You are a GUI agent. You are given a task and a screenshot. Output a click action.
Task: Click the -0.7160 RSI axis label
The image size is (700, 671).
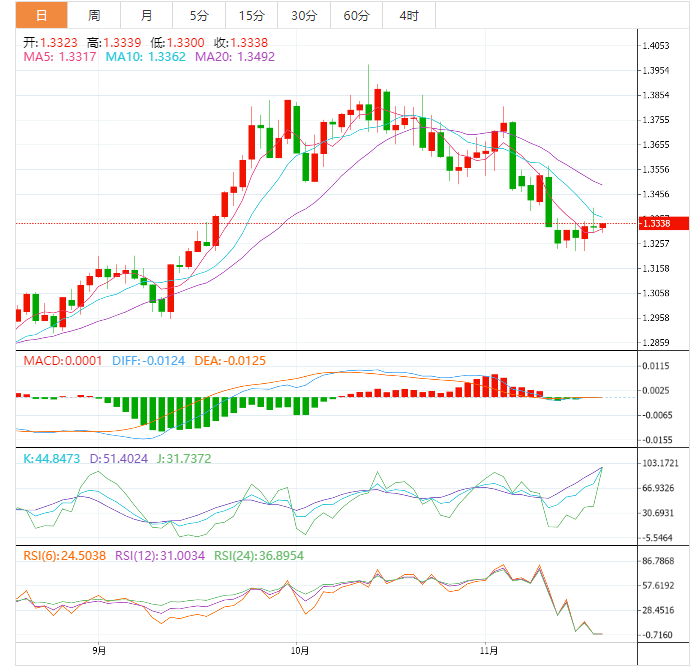click(x=657, y=635)
